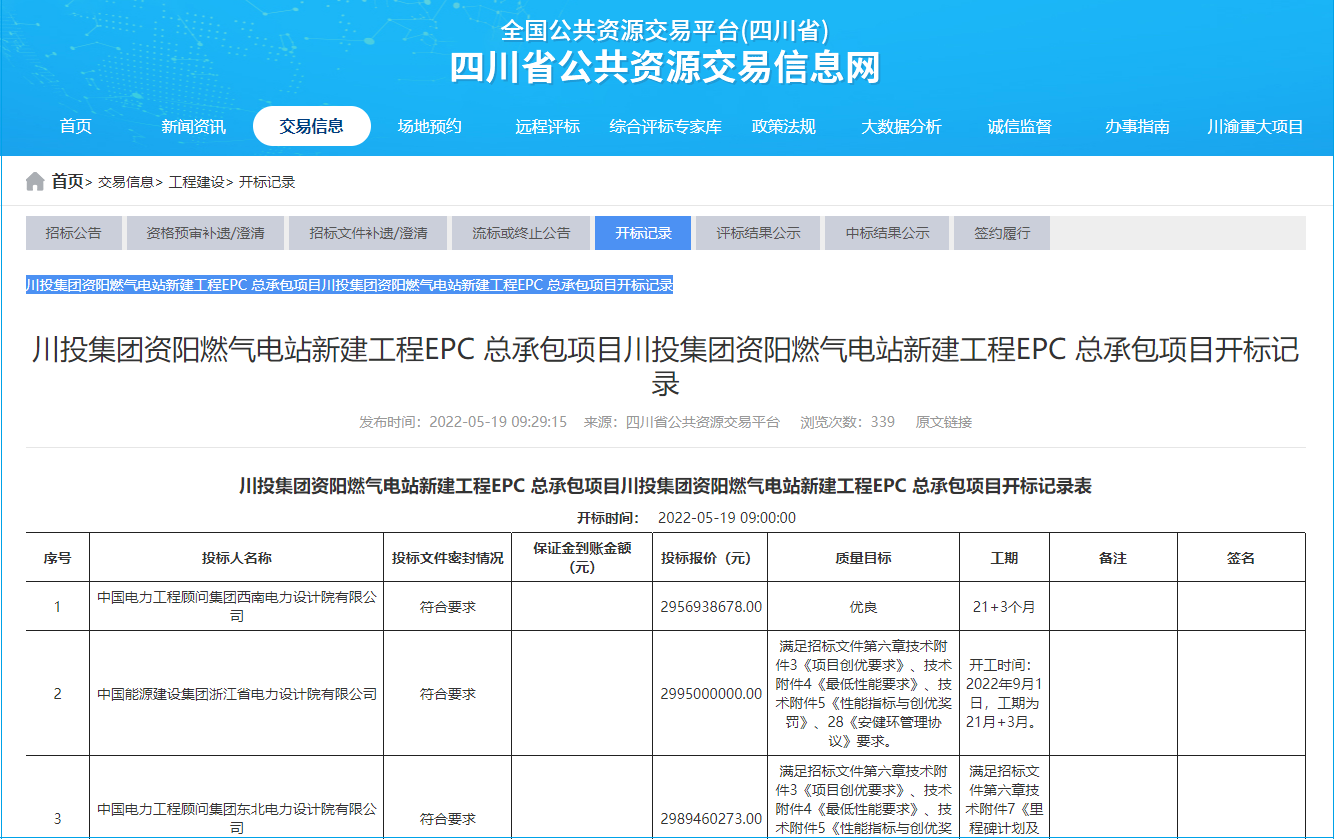Image resolution: width=1334 pixels, height=839 pixels.
Task: Switch to 流标或终止公告 tab
Action: 521,233
